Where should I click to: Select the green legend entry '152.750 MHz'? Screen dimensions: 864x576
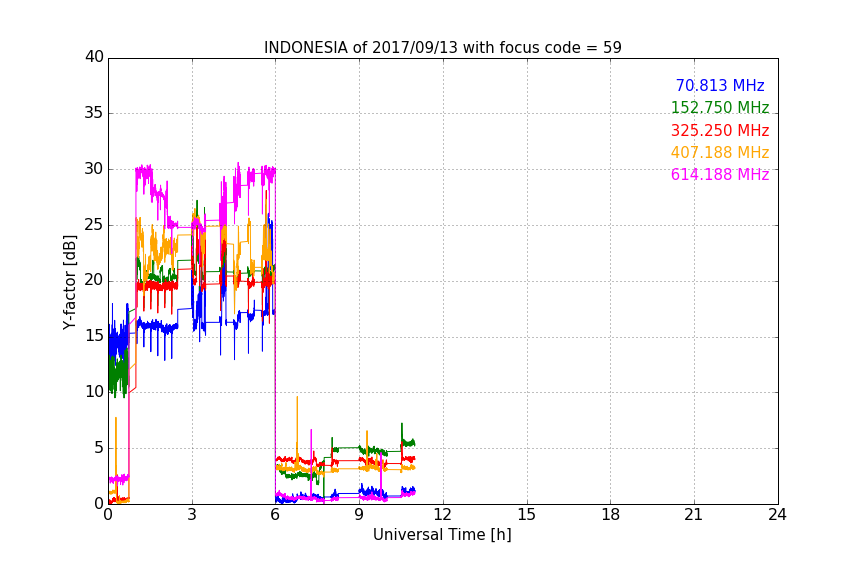click(x=720, y=107)
